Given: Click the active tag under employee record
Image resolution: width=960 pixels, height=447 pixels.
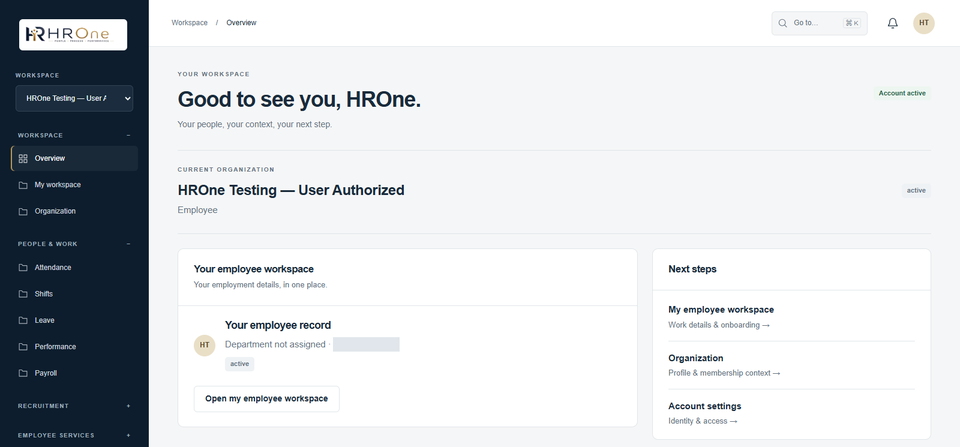Looking at the screenshot, I should pos(239,364).
